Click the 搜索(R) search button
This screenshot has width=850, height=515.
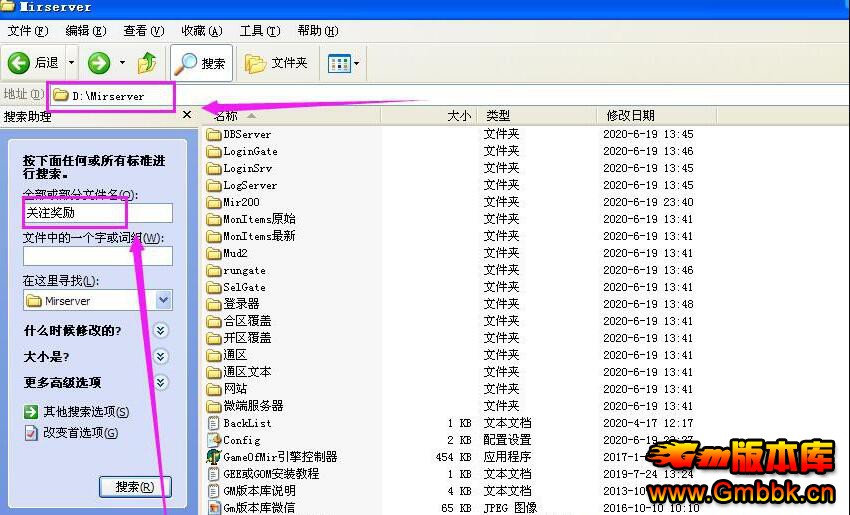135,487
